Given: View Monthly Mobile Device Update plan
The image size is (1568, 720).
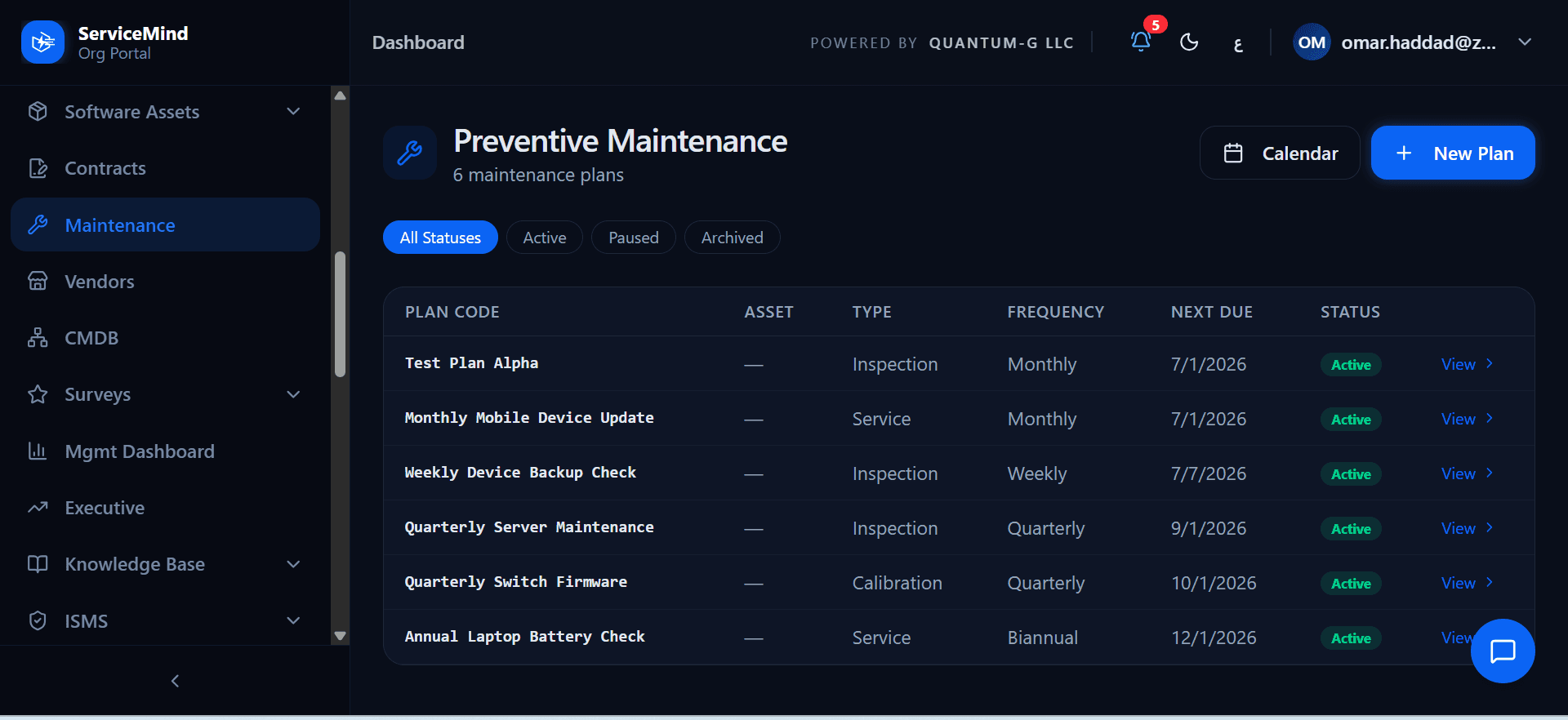Looking at the screenshot, I should tap(1468, 419).
